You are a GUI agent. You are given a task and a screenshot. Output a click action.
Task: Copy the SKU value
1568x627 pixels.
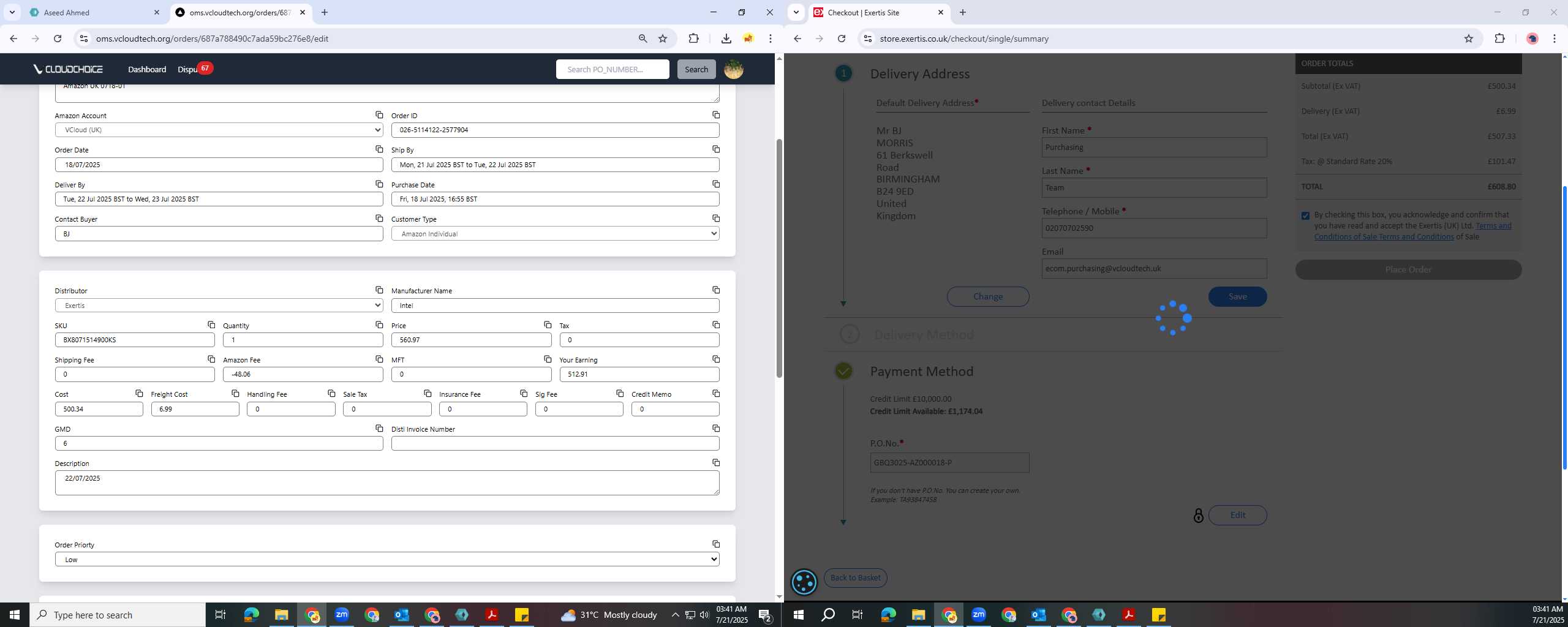point(211,325)
